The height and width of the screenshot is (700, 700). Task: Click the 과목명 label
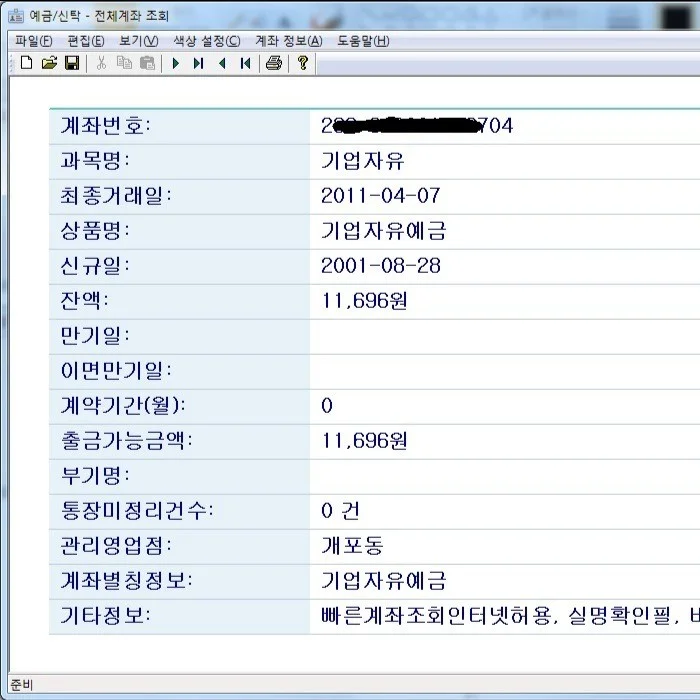click(x=95, y=161)
